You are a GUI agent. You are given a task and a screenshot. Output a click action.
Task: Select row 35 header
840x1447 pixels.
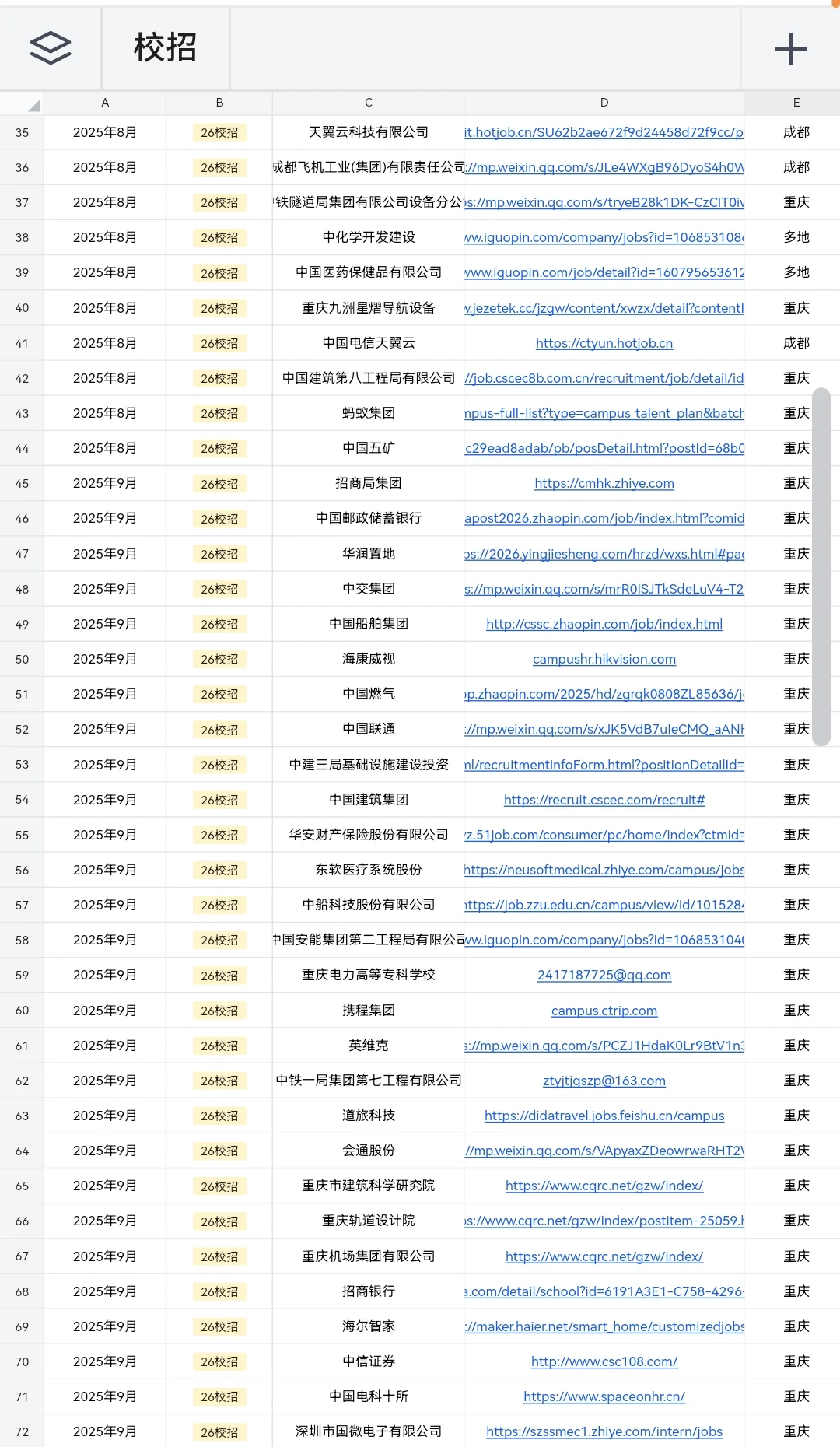pos(22,132)
